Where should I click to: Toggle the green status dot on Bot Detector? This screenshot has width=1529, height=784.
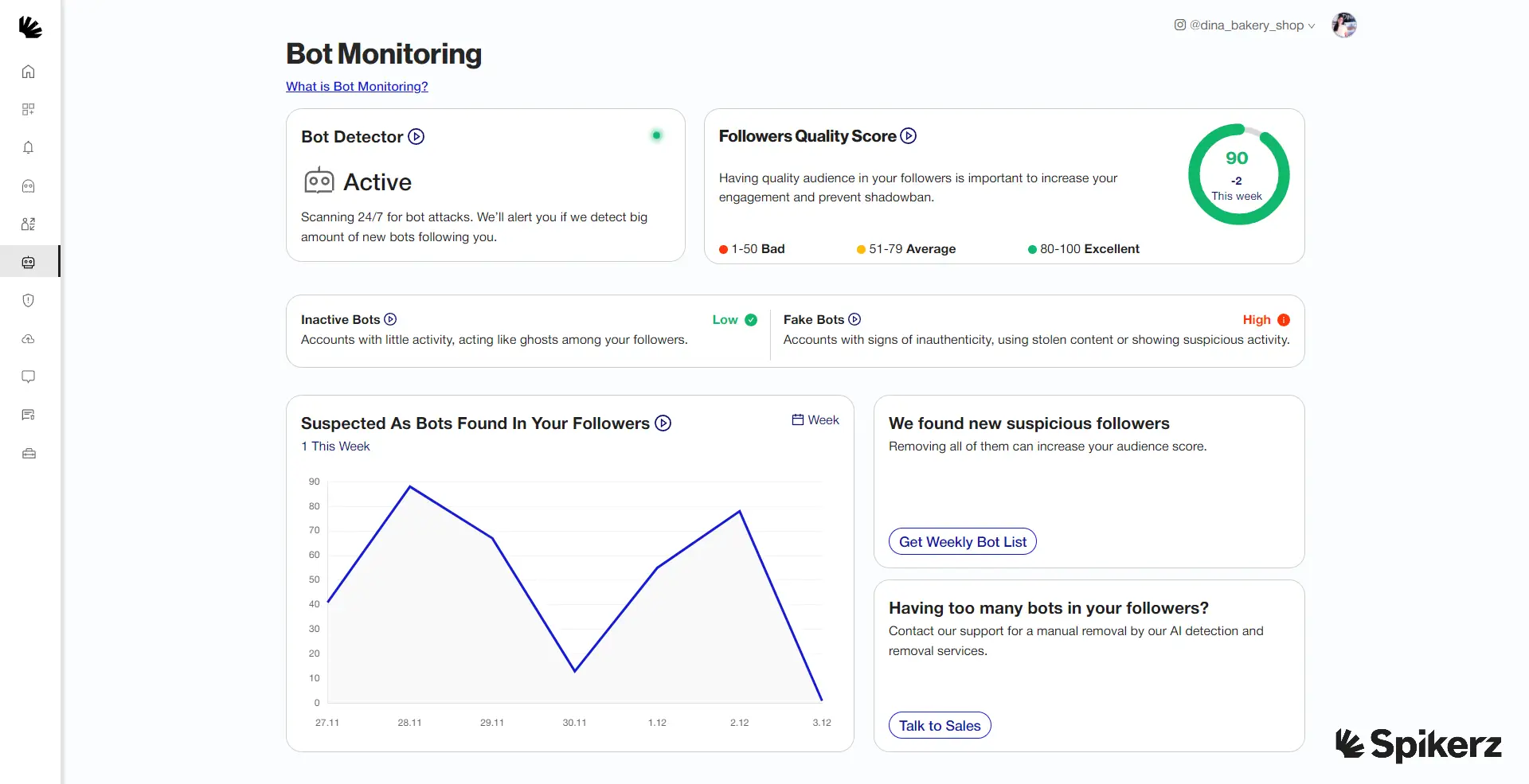click(x=656, y=135)
